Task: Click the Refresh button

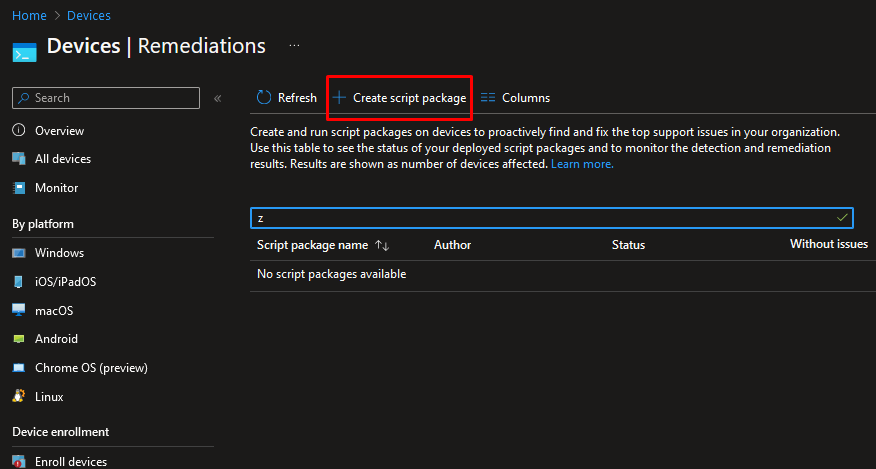Action: pos(287,98)
